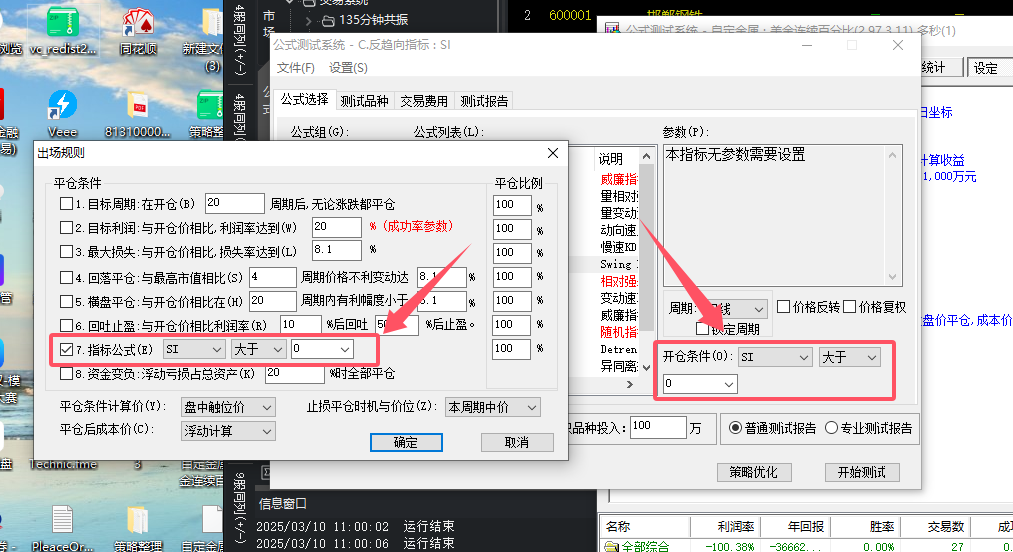Switch to the 交易费用 tab
The image size is (1013, 552).
point(424,101)
